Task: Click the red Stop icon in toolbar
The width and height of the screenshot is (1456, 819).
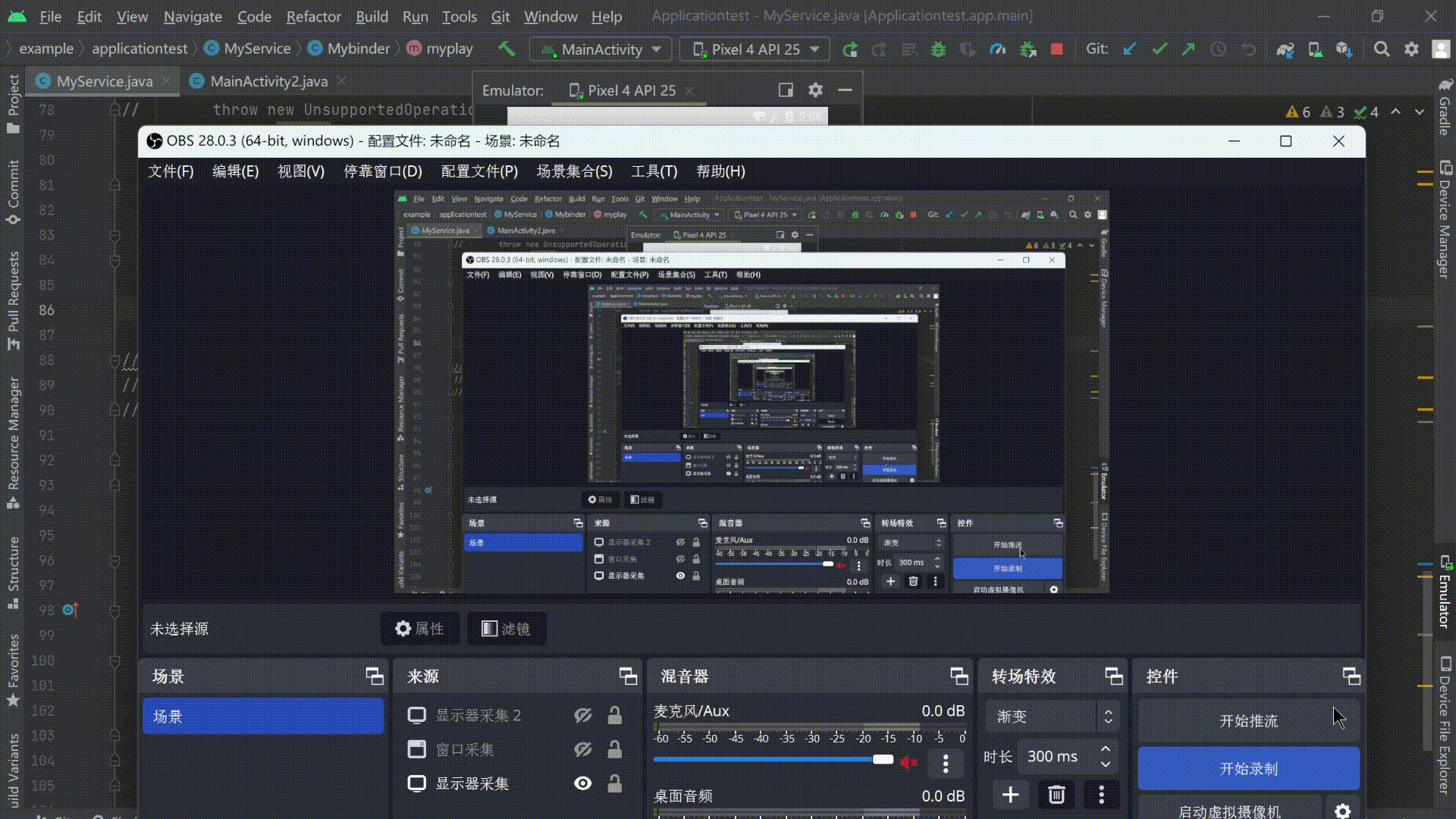Action: tap(1056, 49)
